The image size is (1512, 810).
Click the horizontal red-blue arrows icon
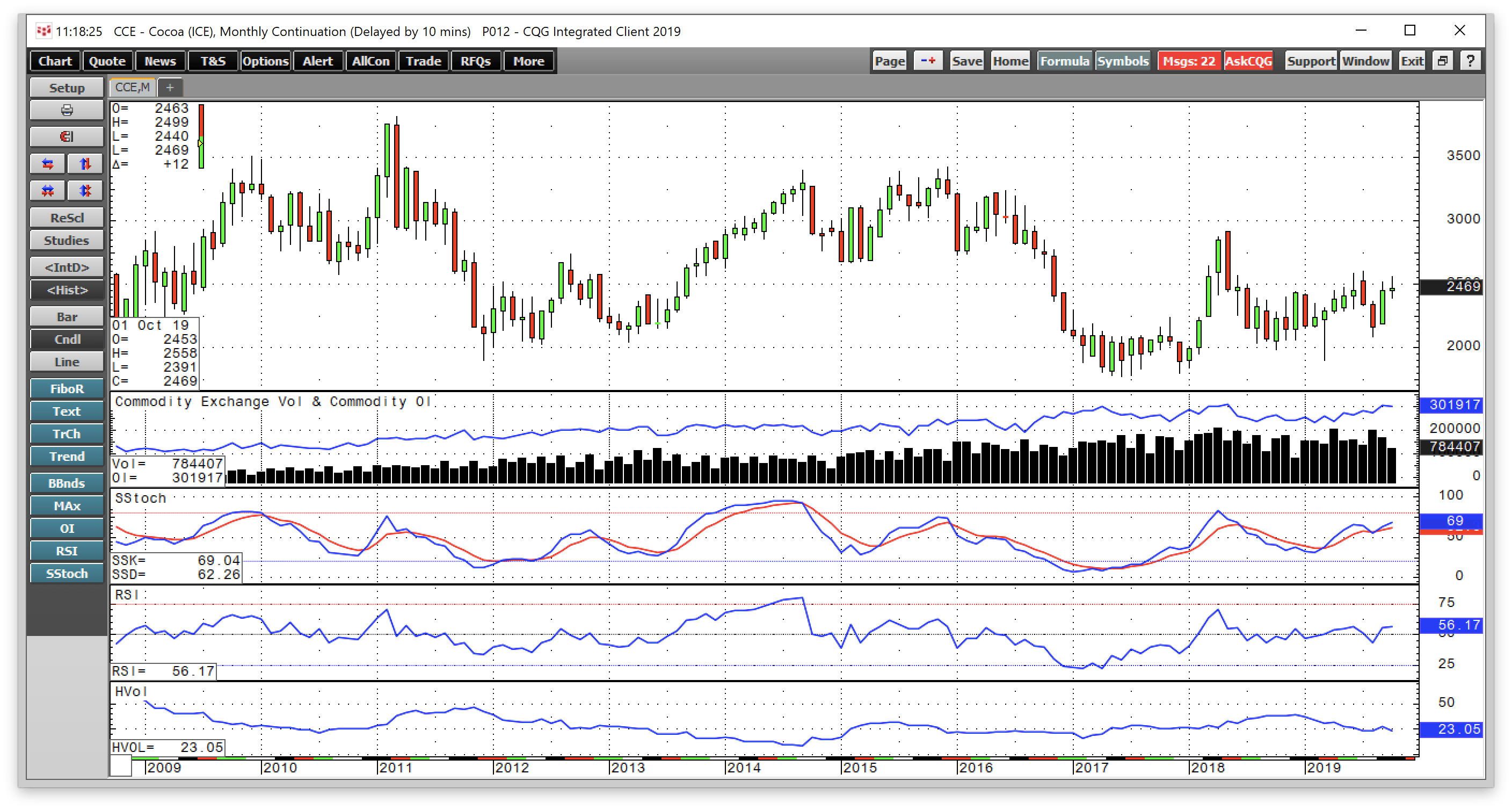coord(47,164)
